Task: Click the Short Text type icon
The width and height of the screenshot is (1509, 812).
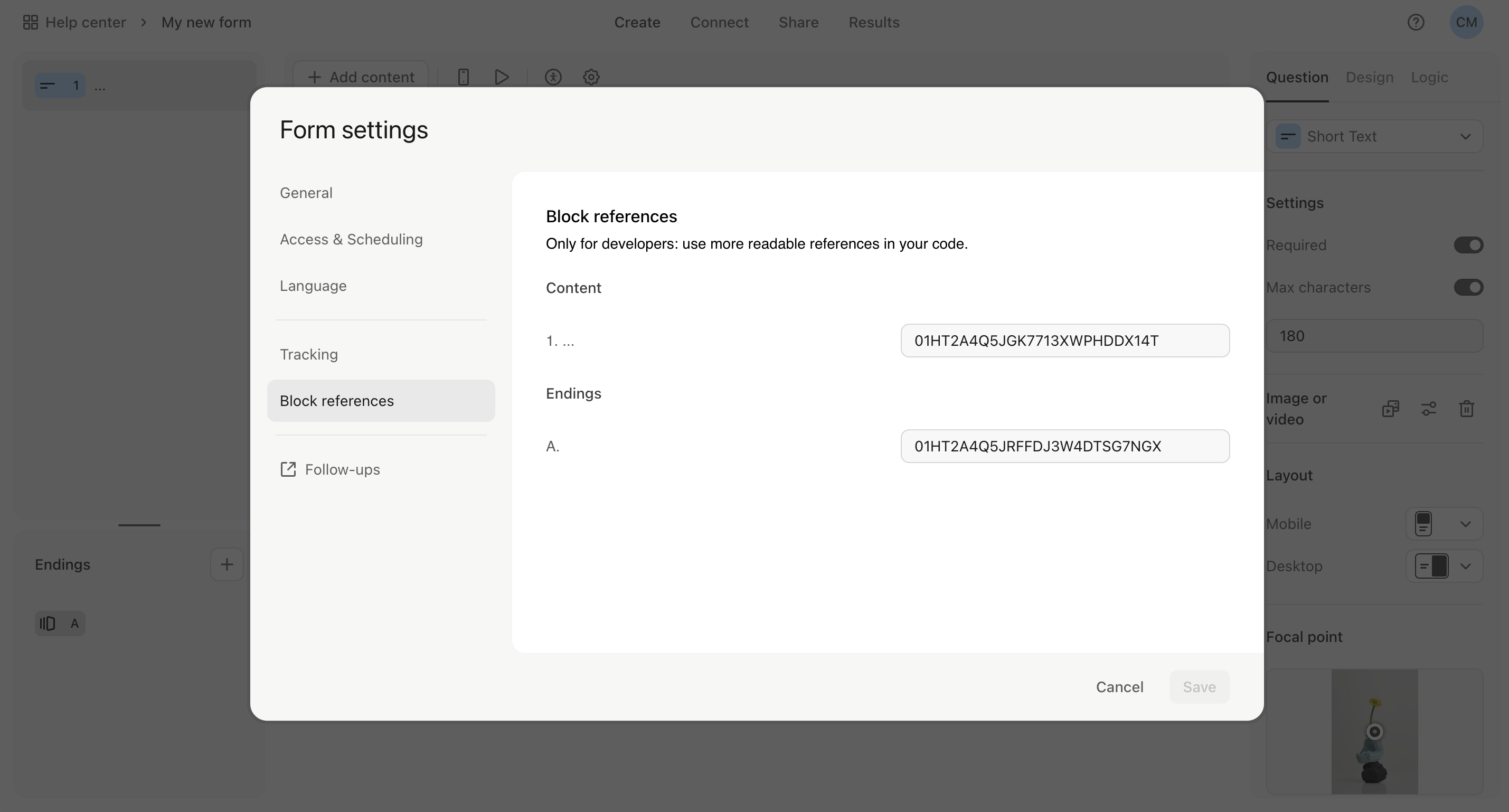Action: (1288, 137)
